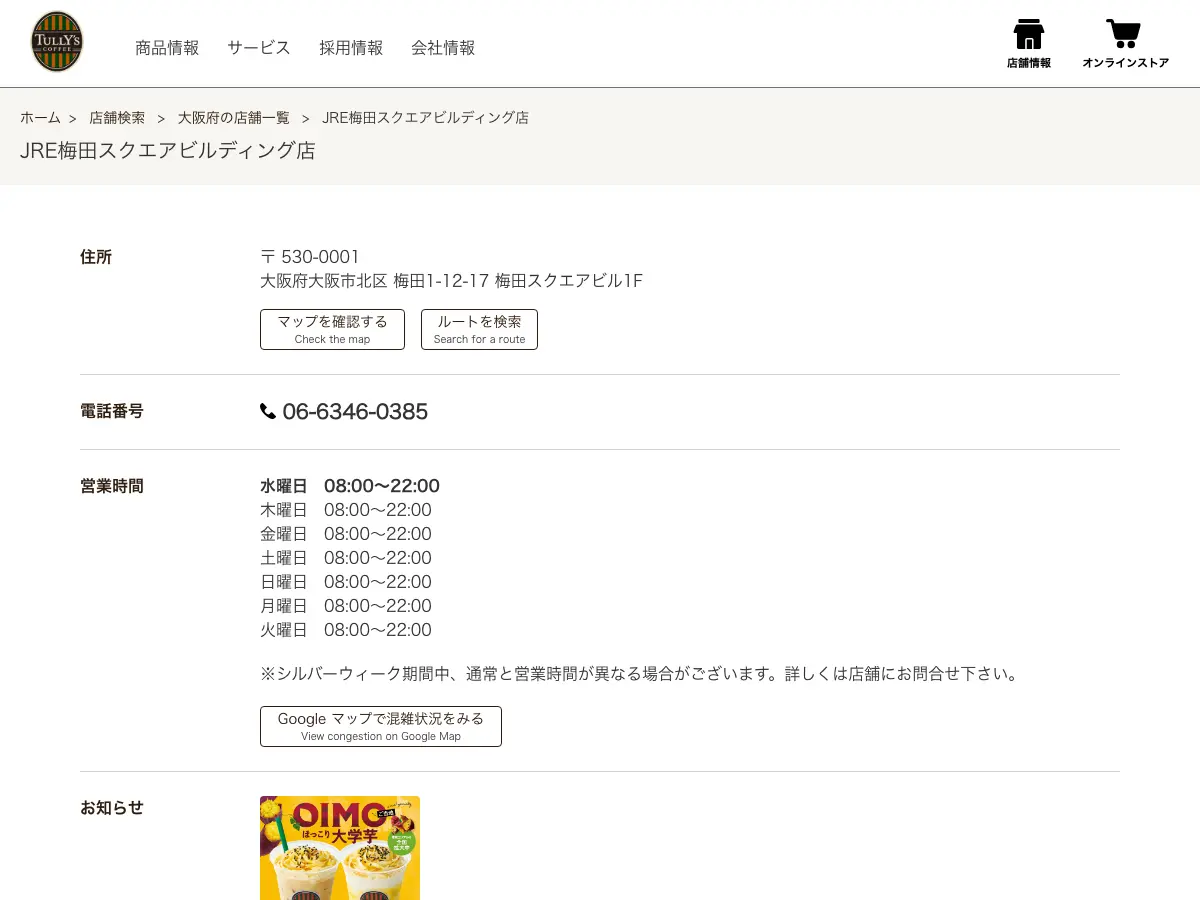Viewport: 1200px width, 900px height.
Task: Open the 商品情報 menu
Action: pyautogui.click(x=167, y=47)
